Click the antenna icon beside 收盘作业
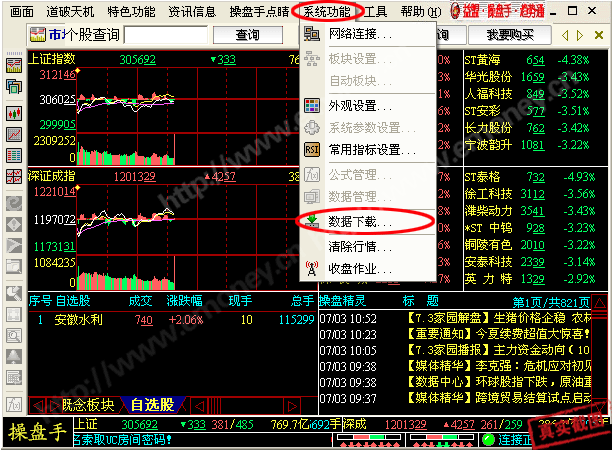Viewport: 612px width, 450px height. pyautogui.click(x=311, y=267)
